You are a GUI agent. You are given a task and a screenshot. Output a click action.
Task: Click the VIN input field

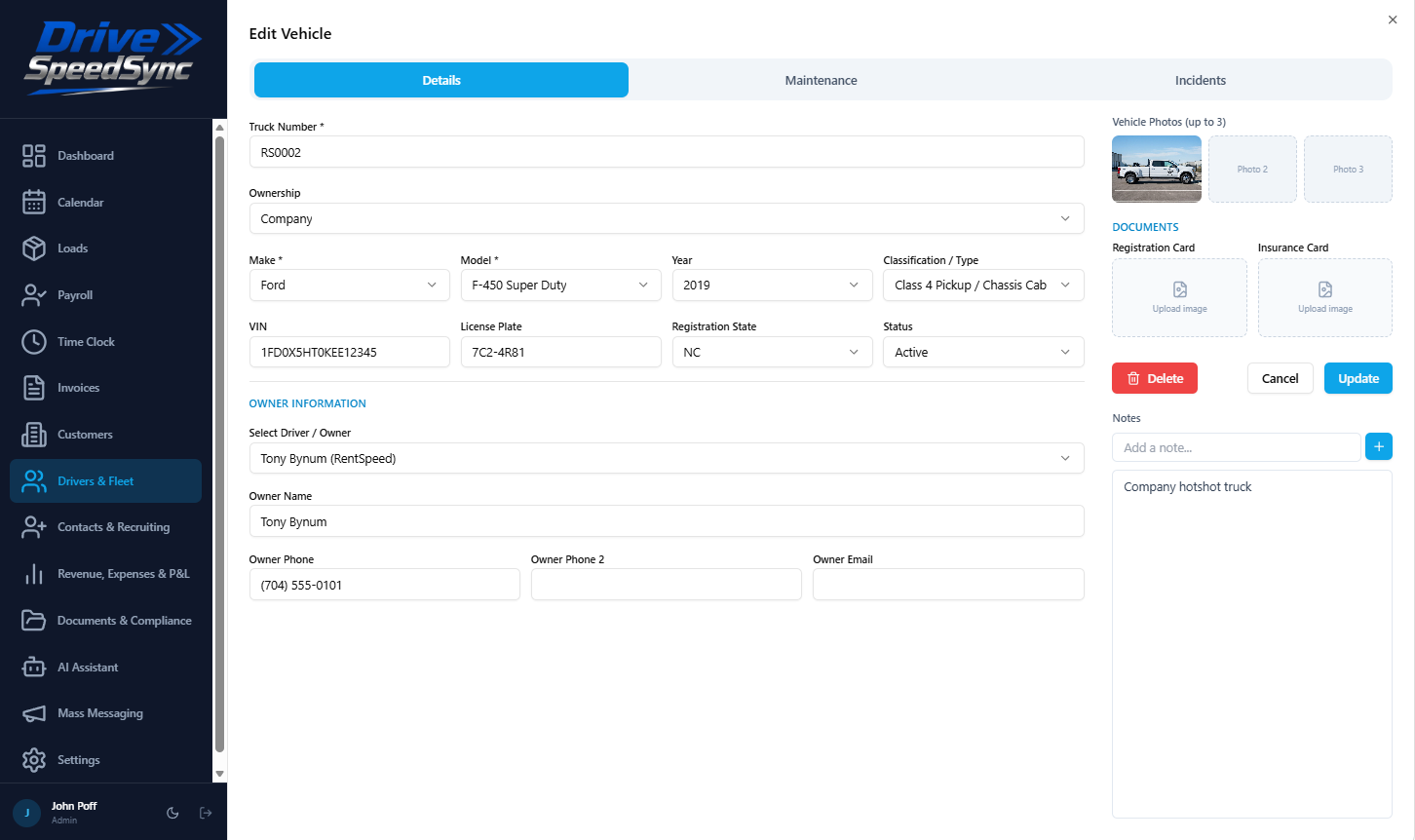click(350, 352)
